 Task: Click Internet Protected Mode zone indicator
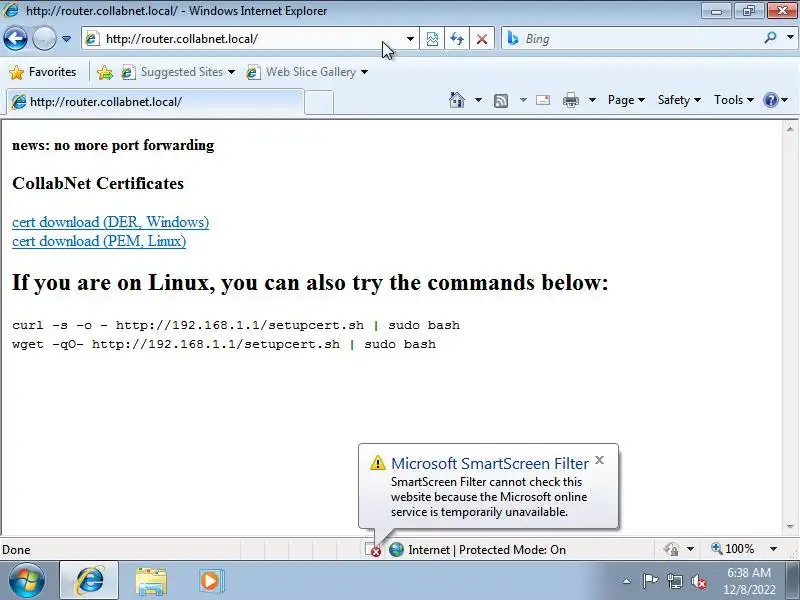[478, 549]
